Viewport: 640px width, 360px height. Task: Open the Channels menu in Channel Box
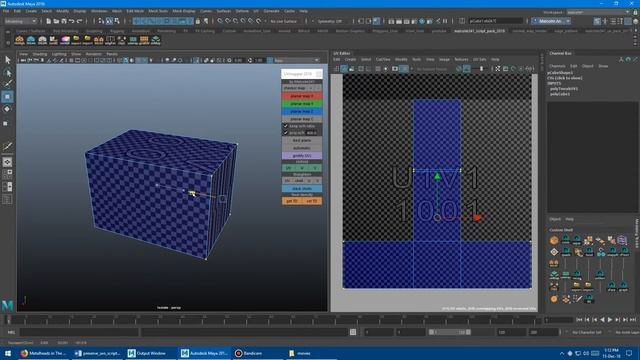click(557, 66)
